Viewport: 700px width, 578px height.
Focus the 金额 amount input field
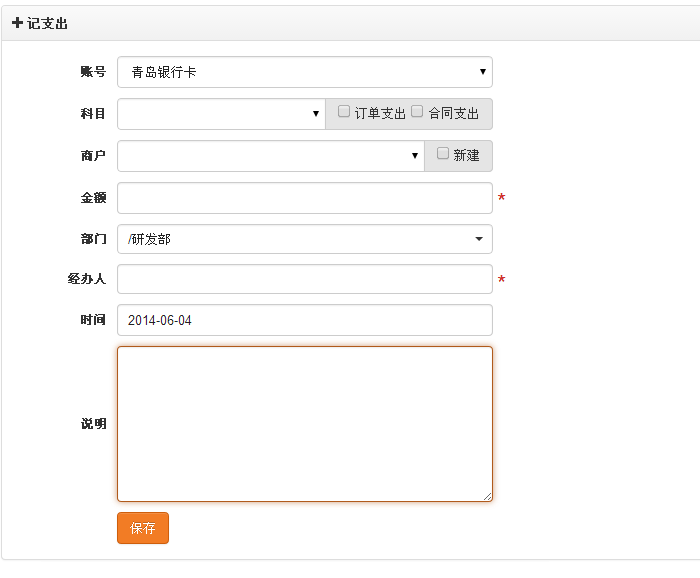305,198
